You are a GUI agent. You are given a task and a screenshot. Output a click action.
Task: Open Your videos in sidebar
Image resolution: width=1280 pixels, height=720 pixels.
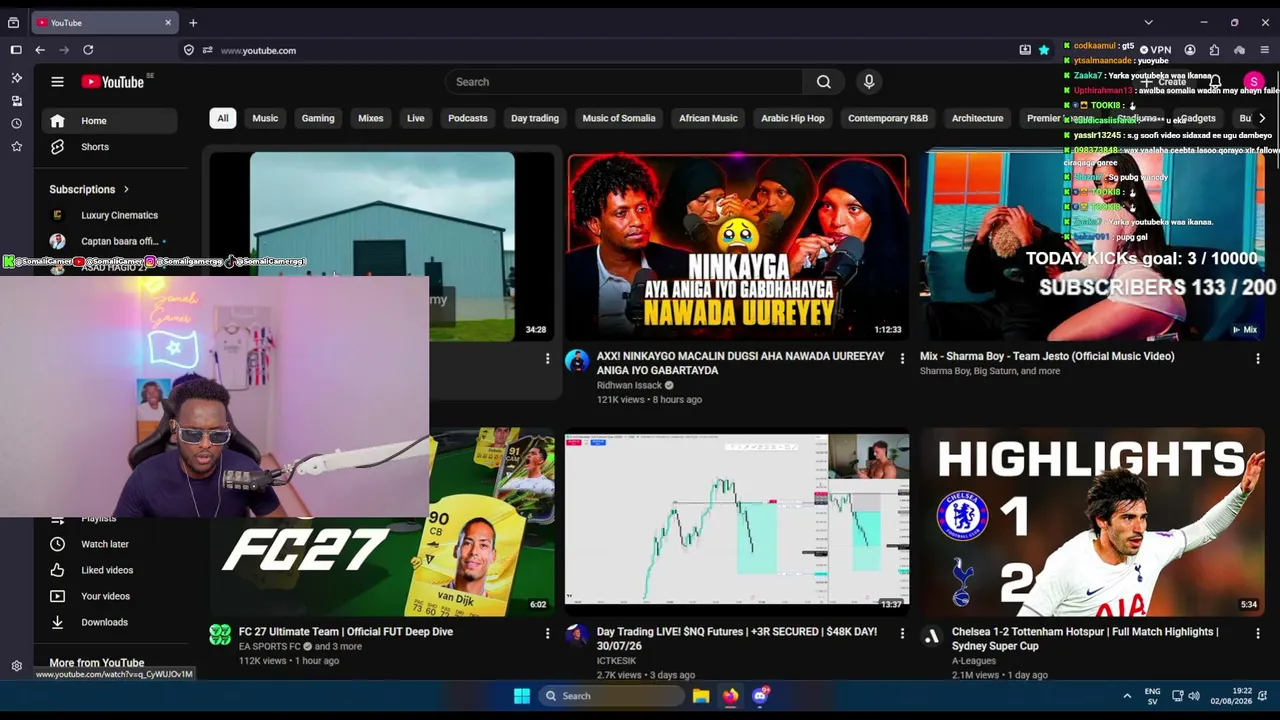(110, 596)
